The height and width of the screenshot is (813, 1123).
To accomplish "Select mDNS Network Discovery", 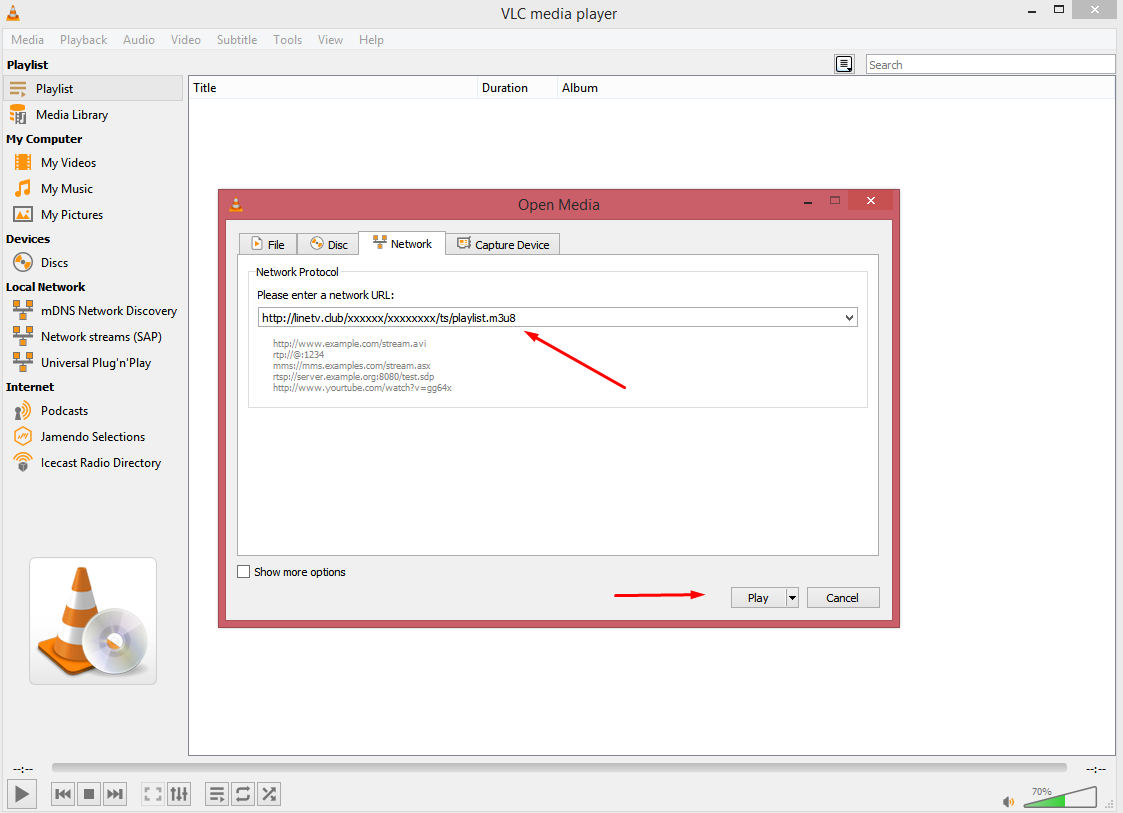I will pos(93,311).
